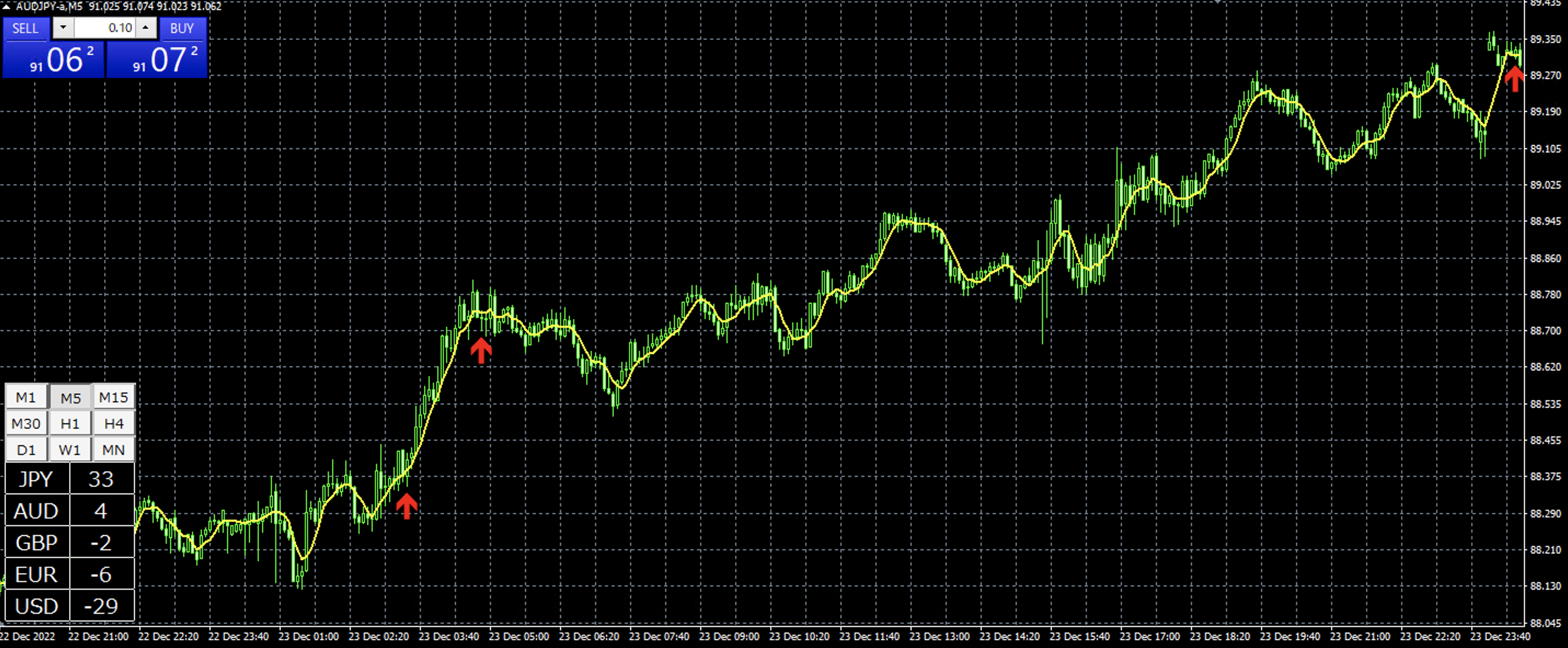Viewport: 1568px width, 648px height.
Task: Click the red arrow near 23 Dec 02:20
Action: (407, 505)
